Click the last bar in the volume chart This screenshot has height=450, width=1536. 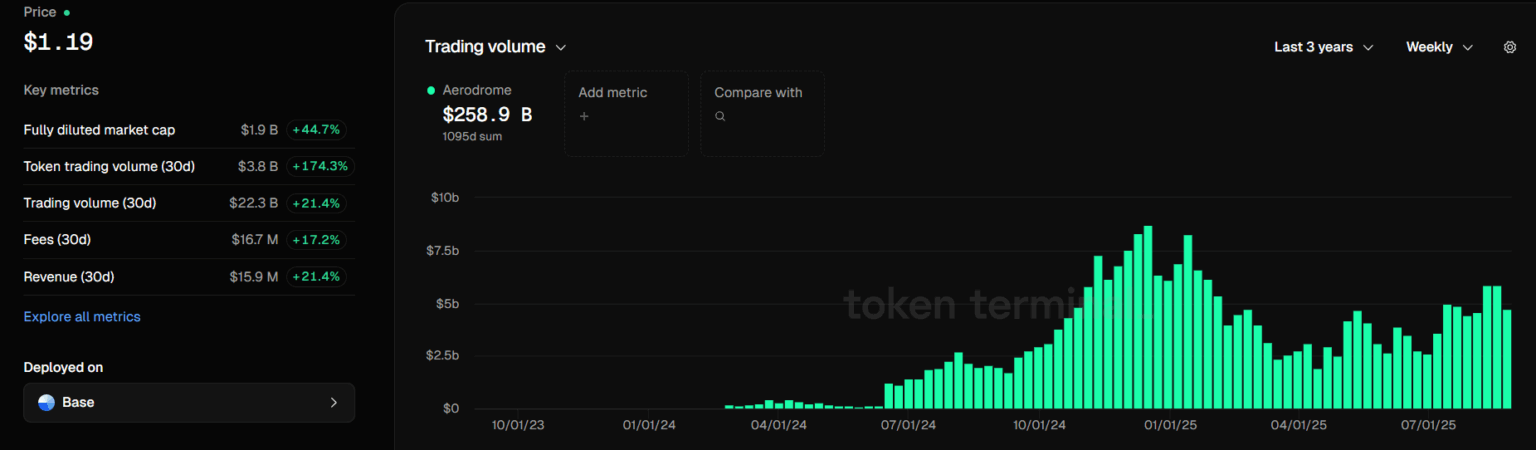click(1507, 359)
